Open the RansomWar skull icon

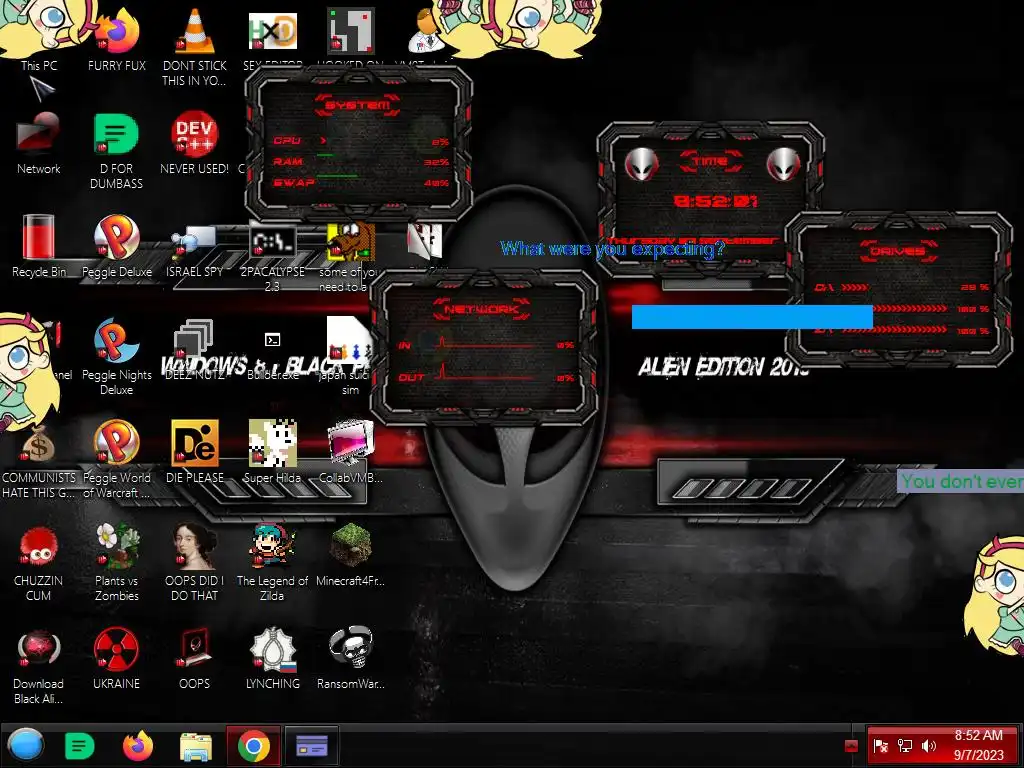pos(351,658)
